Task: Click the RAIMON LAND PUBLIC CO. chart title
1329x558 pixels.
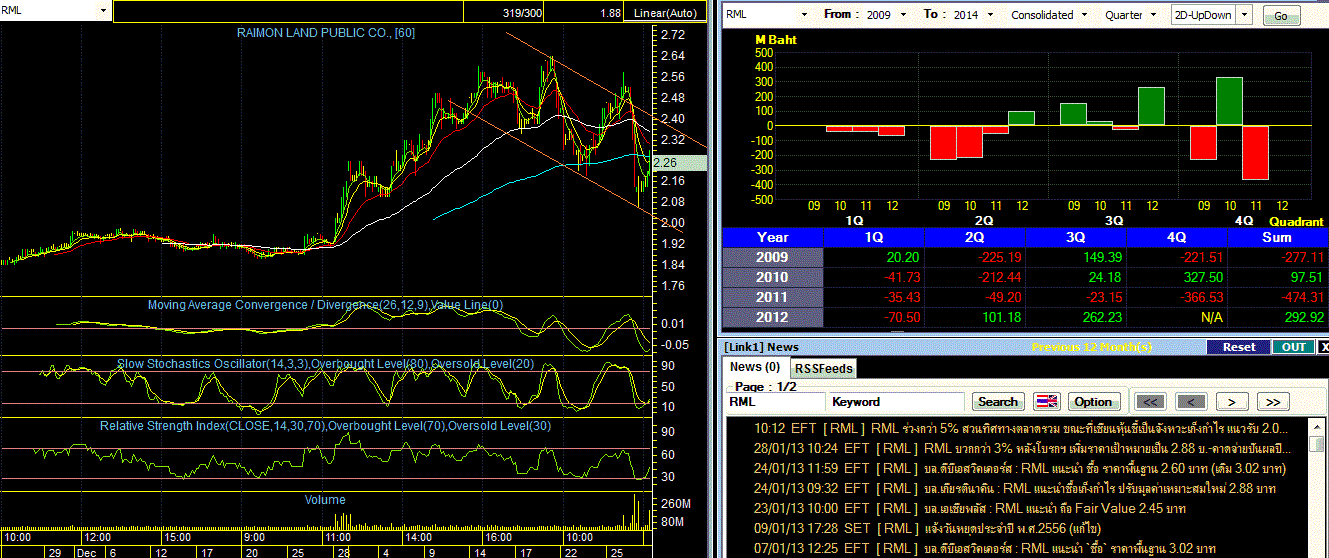Action: pyautogui.click(x=325, y=33)
